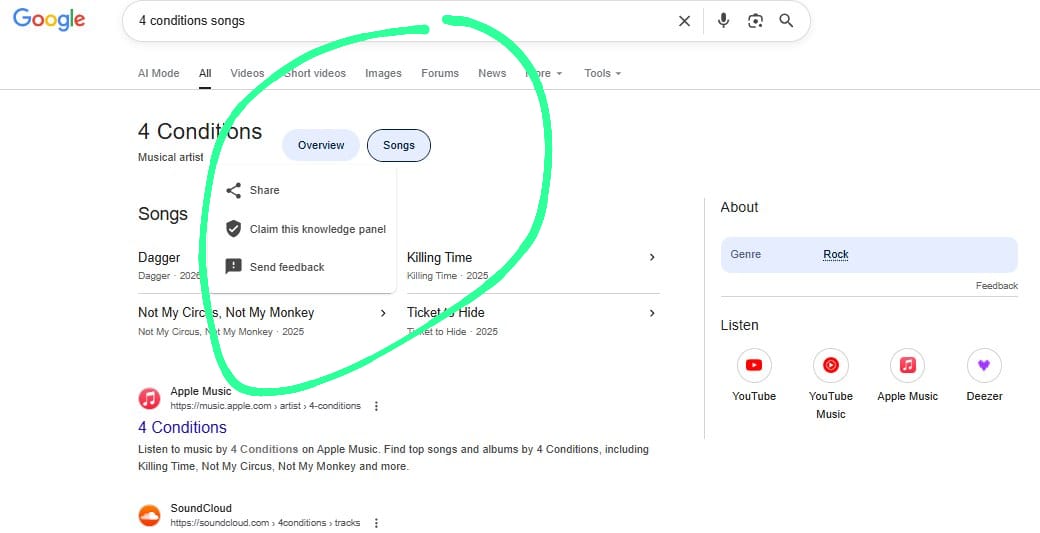The height and width of the screenshot is (533, 1040).
Task: Listen on Deezer icon
Action: [984, 366]
